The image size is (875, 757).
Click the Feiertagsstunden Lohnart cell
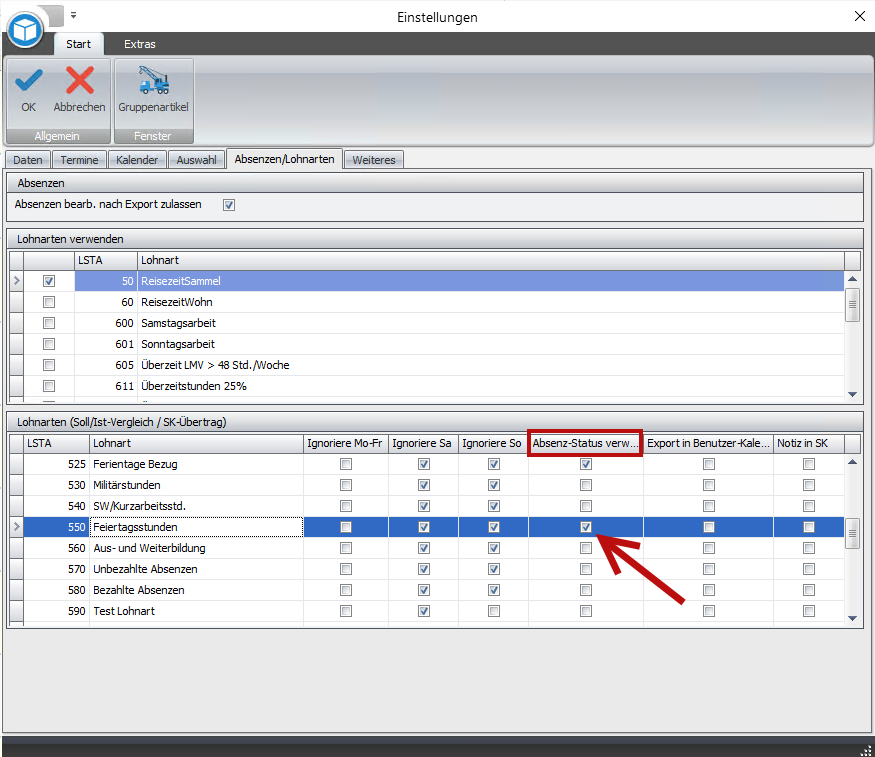coord(195,527)
